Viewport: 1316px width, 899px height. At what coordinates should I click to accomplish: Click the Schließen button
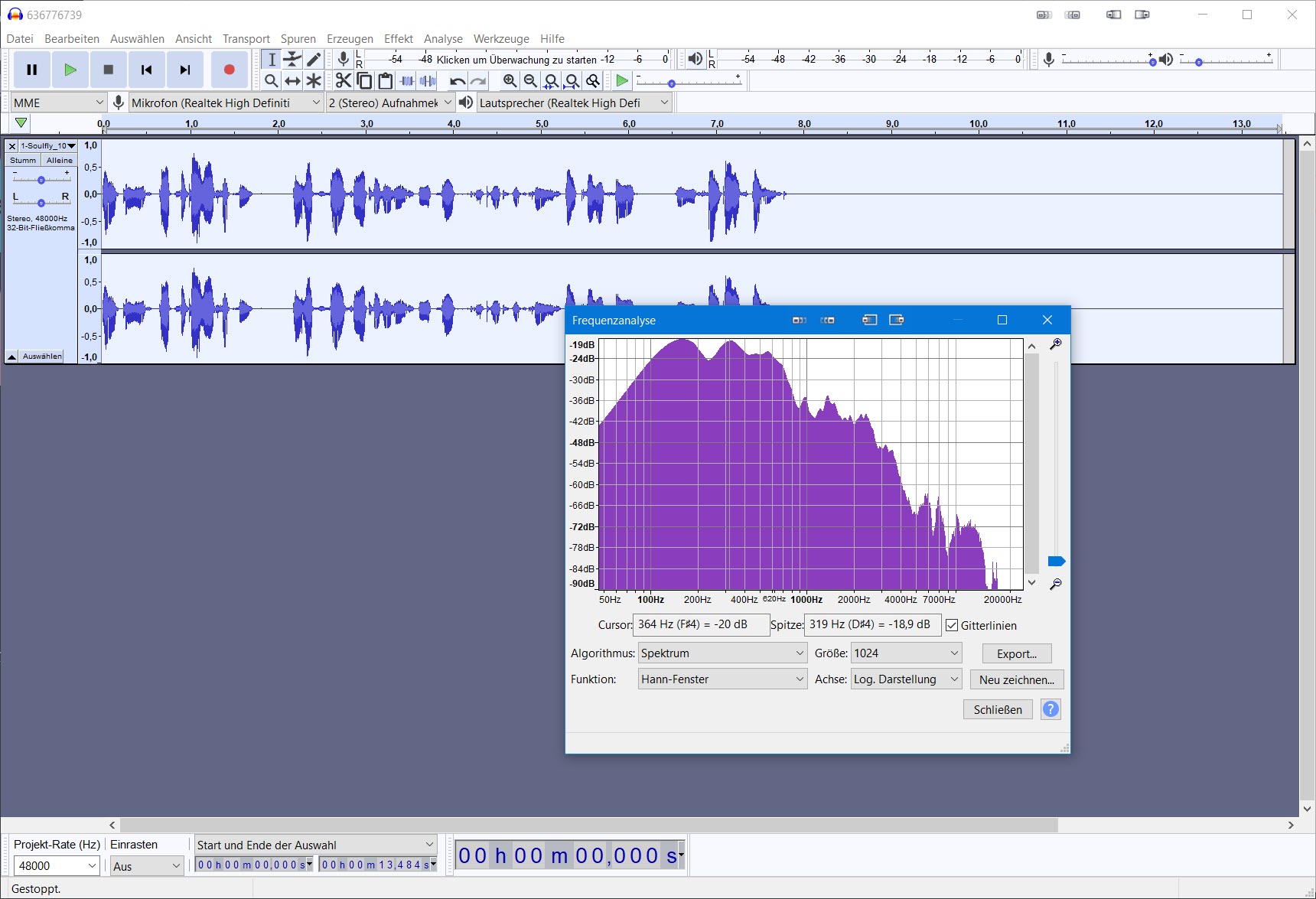coord(997,710)
